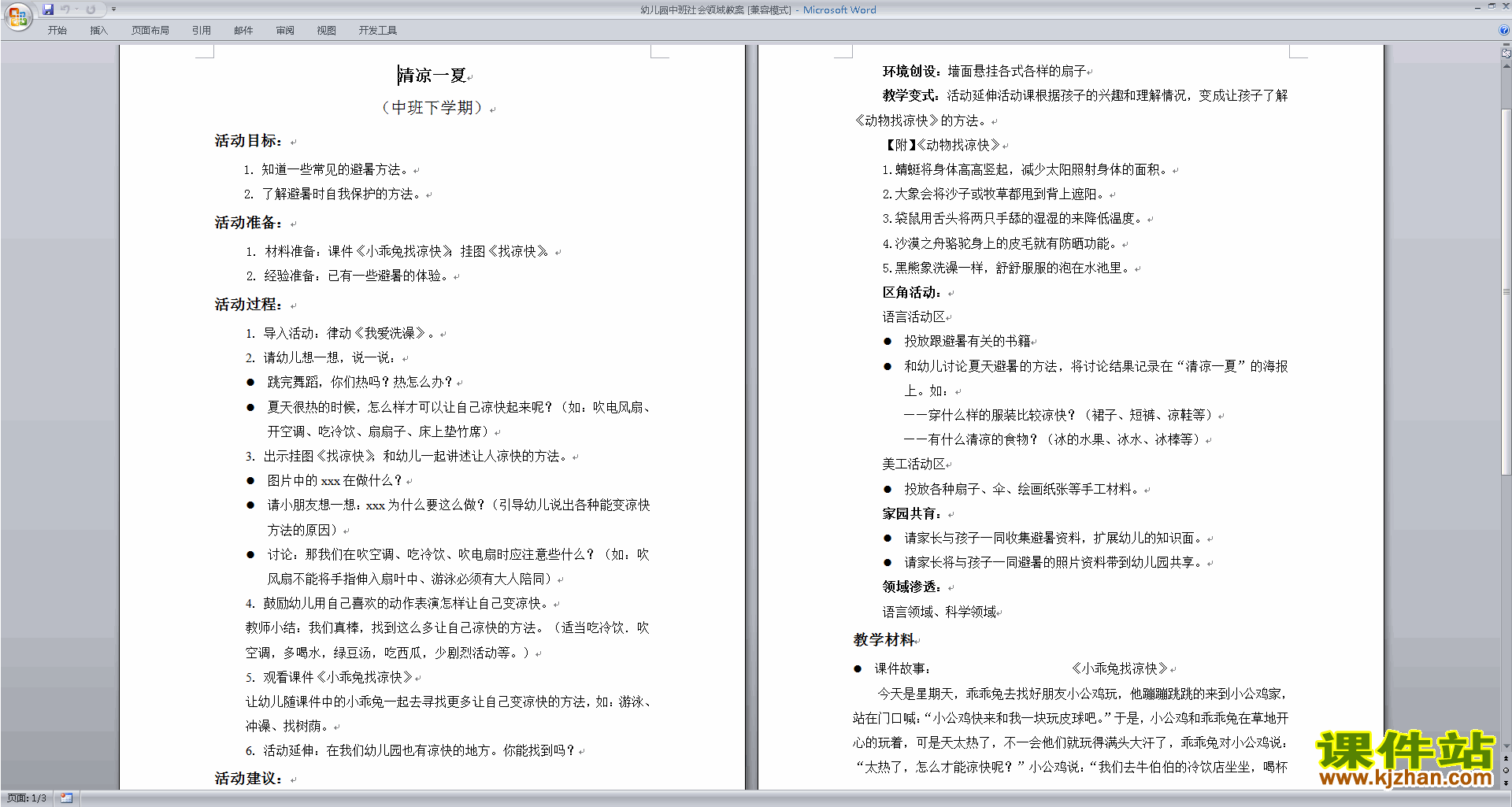Click page count 页面: 1/3 in status bar
The height and width of the screenshot is (807, 1512).
[27, 798]
